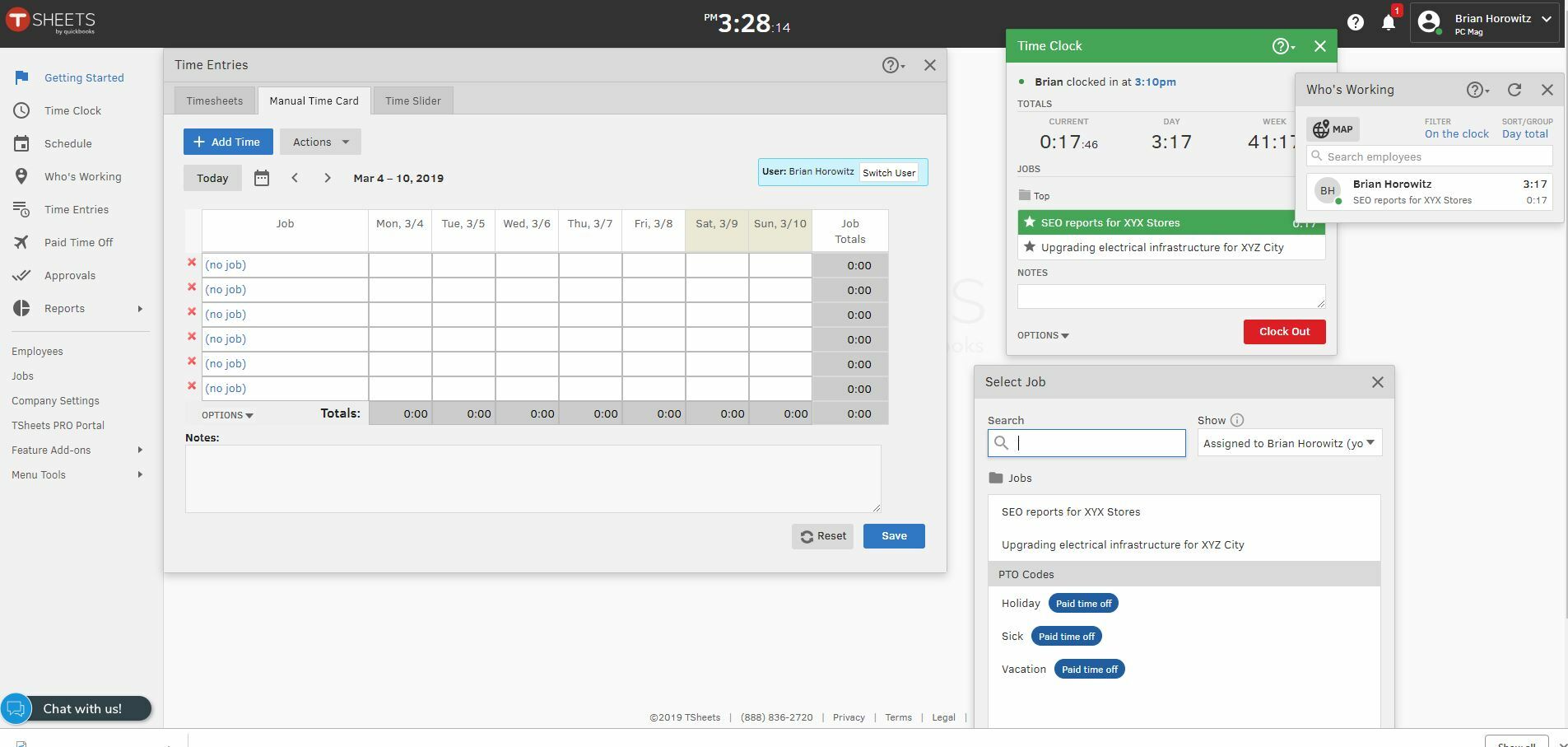Select SEO reports for XYX Stores starred job
Viewport: 1568px width, 747px height.
point(1171,222)
